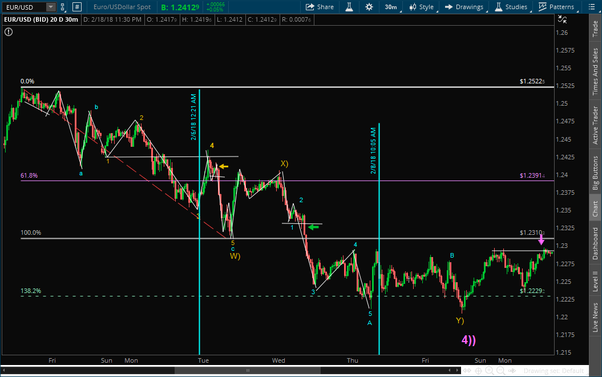602x377 pixels.
Task: Click the B: 1.2412 bid quote
Action: coord(180,7)
